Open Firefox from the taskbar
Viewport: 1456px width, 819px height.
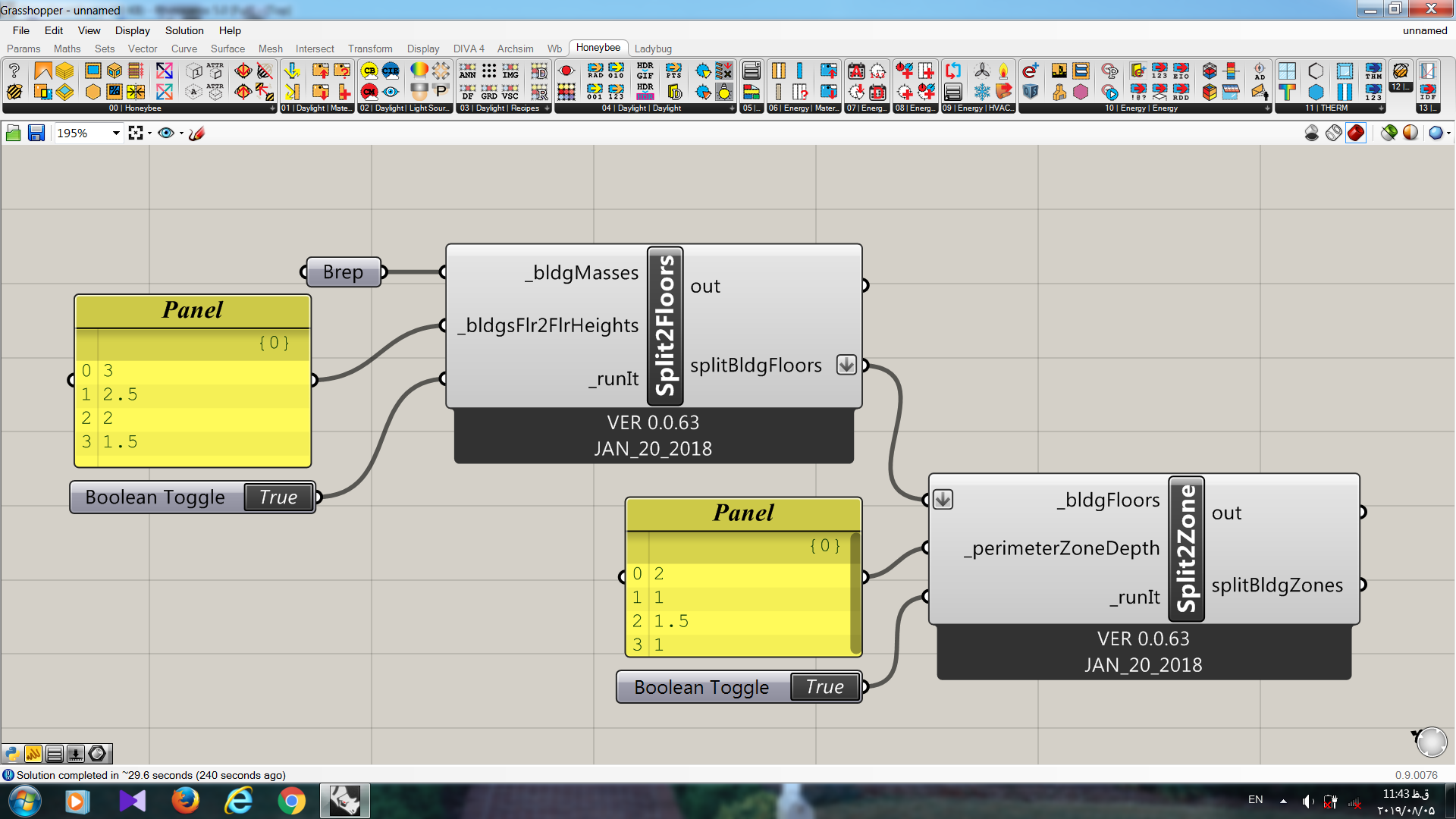pos(185,801)
